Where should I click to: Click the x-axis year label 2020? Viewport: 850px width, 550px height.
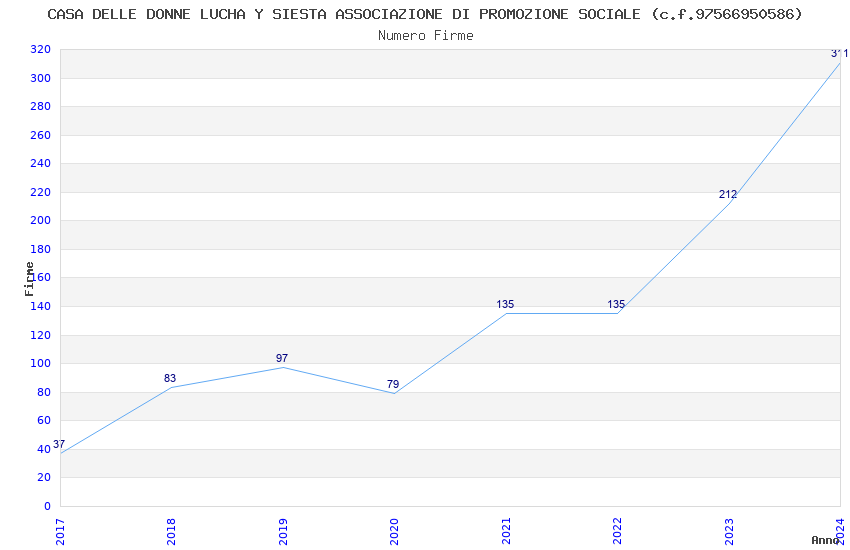[x=394, y=532]
